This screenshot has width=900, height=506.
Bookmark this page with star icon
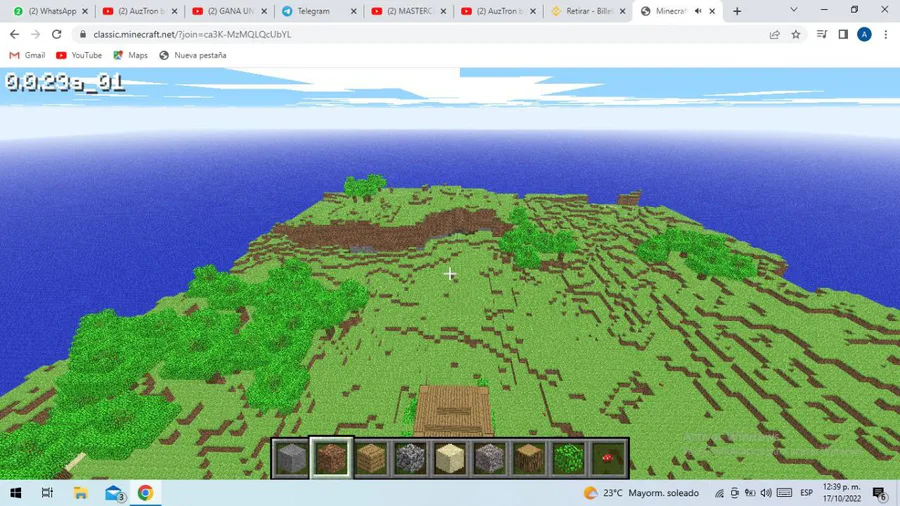[796, 34]
